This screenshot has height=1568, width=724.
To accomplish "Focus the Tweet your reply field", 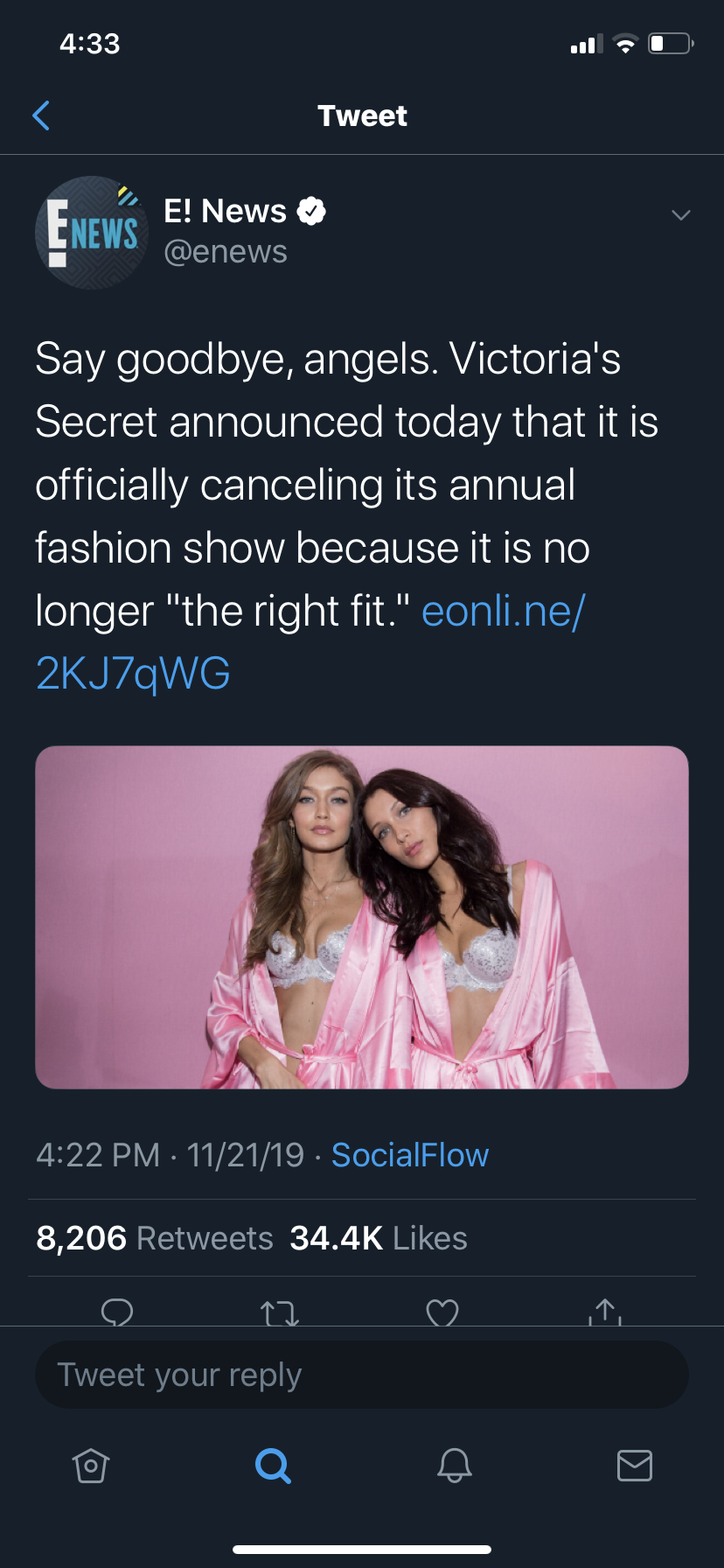I will pos(362,1375).
